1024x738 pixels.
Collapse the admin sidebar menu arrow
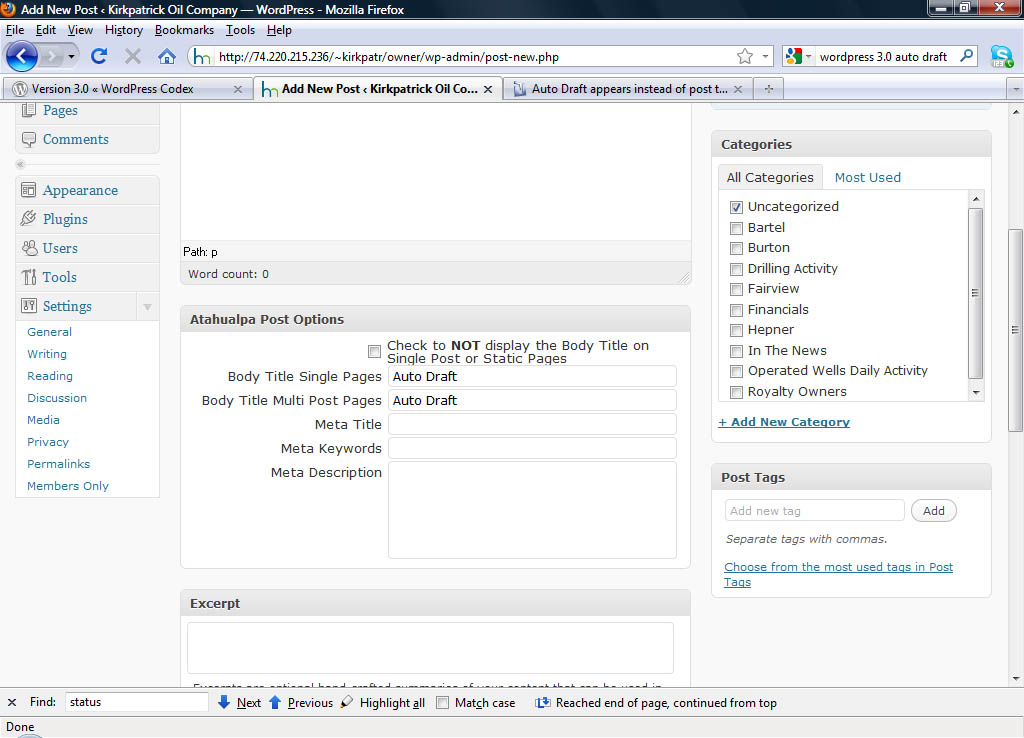click(x=21, y=164)
